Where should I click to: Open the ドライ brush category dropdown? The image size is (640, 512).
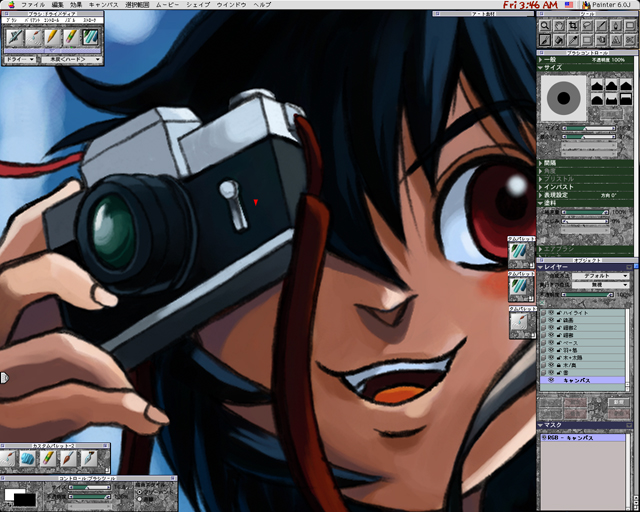(x=20, y=60)
